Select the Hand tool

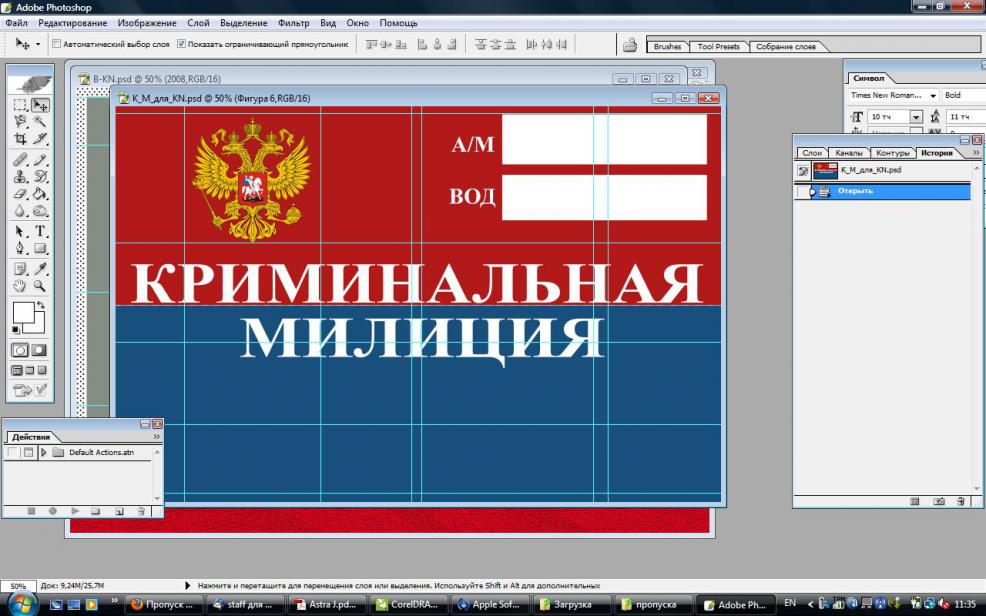[20, 286]
